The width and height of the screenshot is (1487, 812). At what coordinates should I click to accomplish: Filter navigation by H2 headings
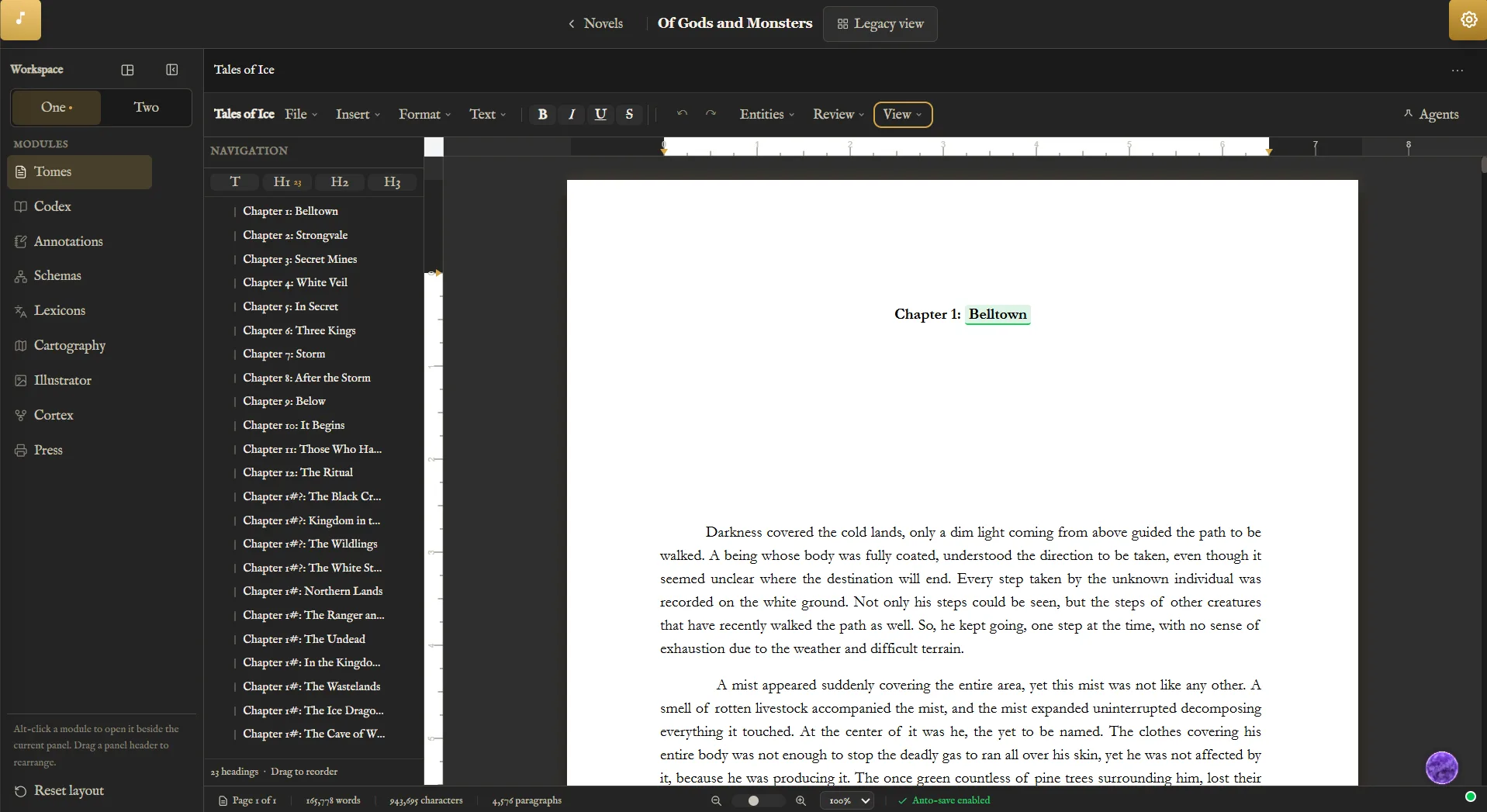[x=339, y=181]
